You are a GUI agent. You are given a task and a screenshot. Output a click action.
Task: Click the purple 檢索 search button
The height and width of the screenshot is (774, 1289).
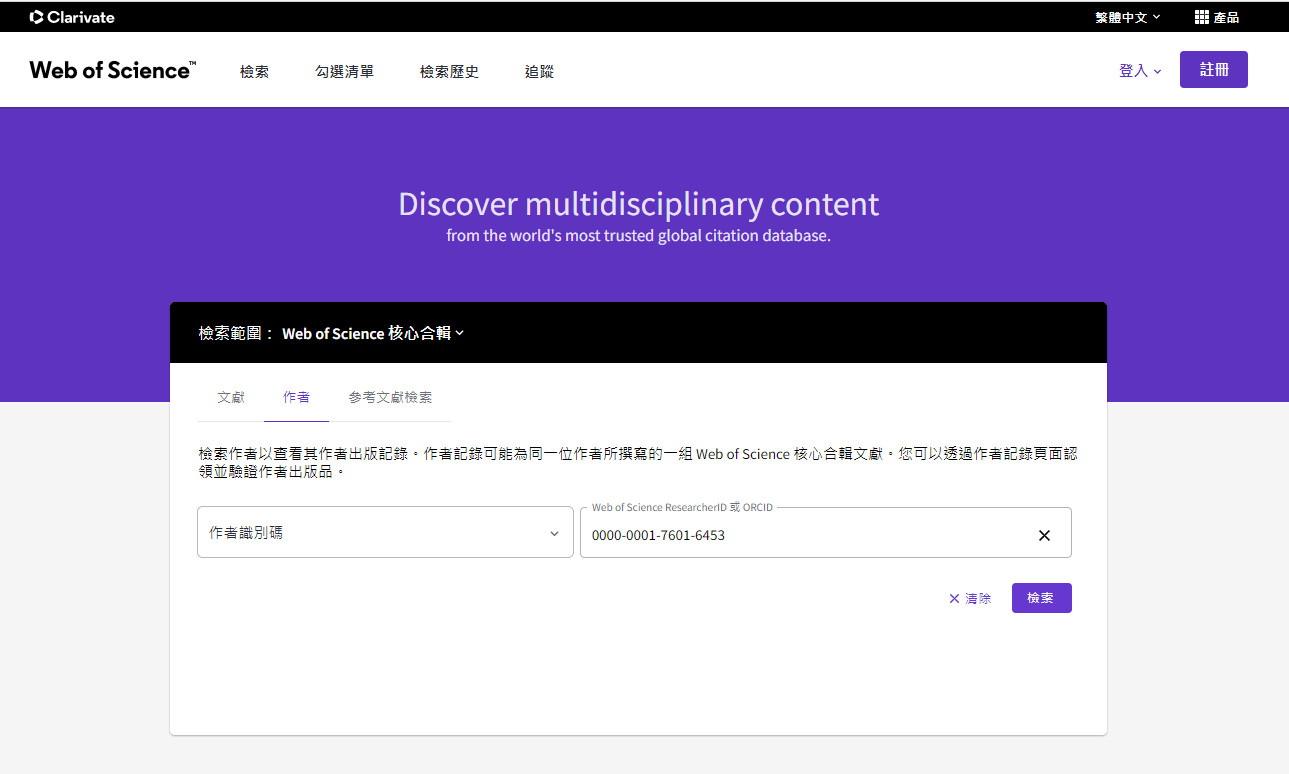[x=1041, y=598]
